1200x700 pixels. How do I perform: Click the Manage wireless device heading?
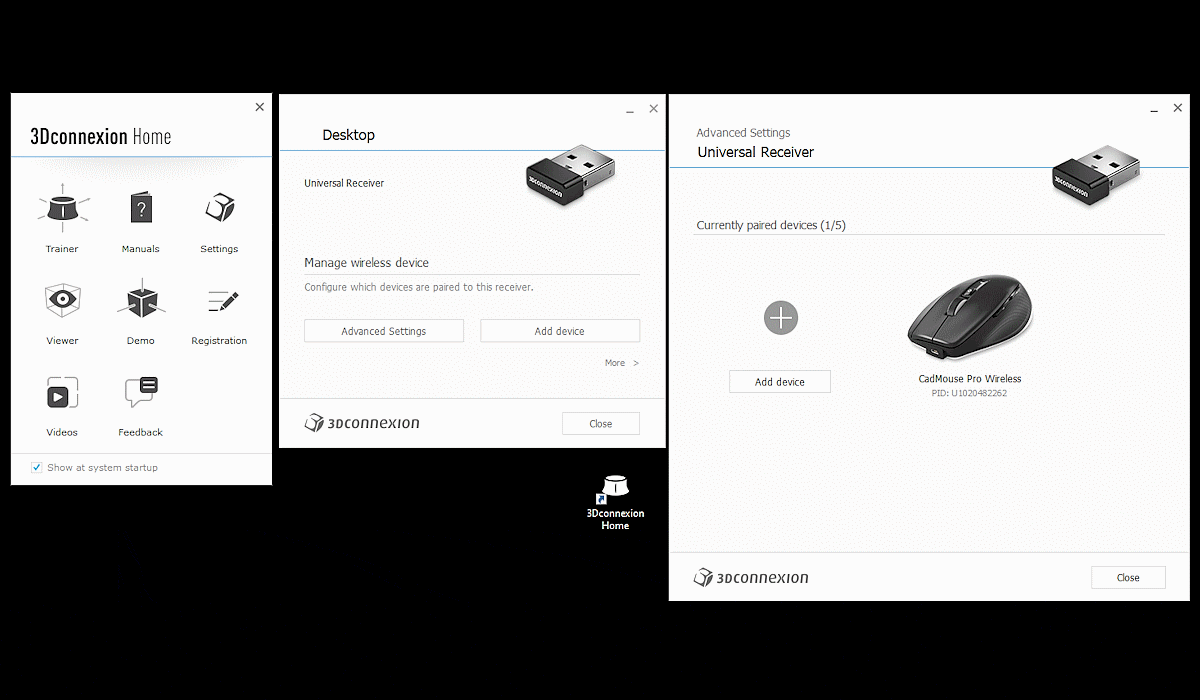(366, 263)
